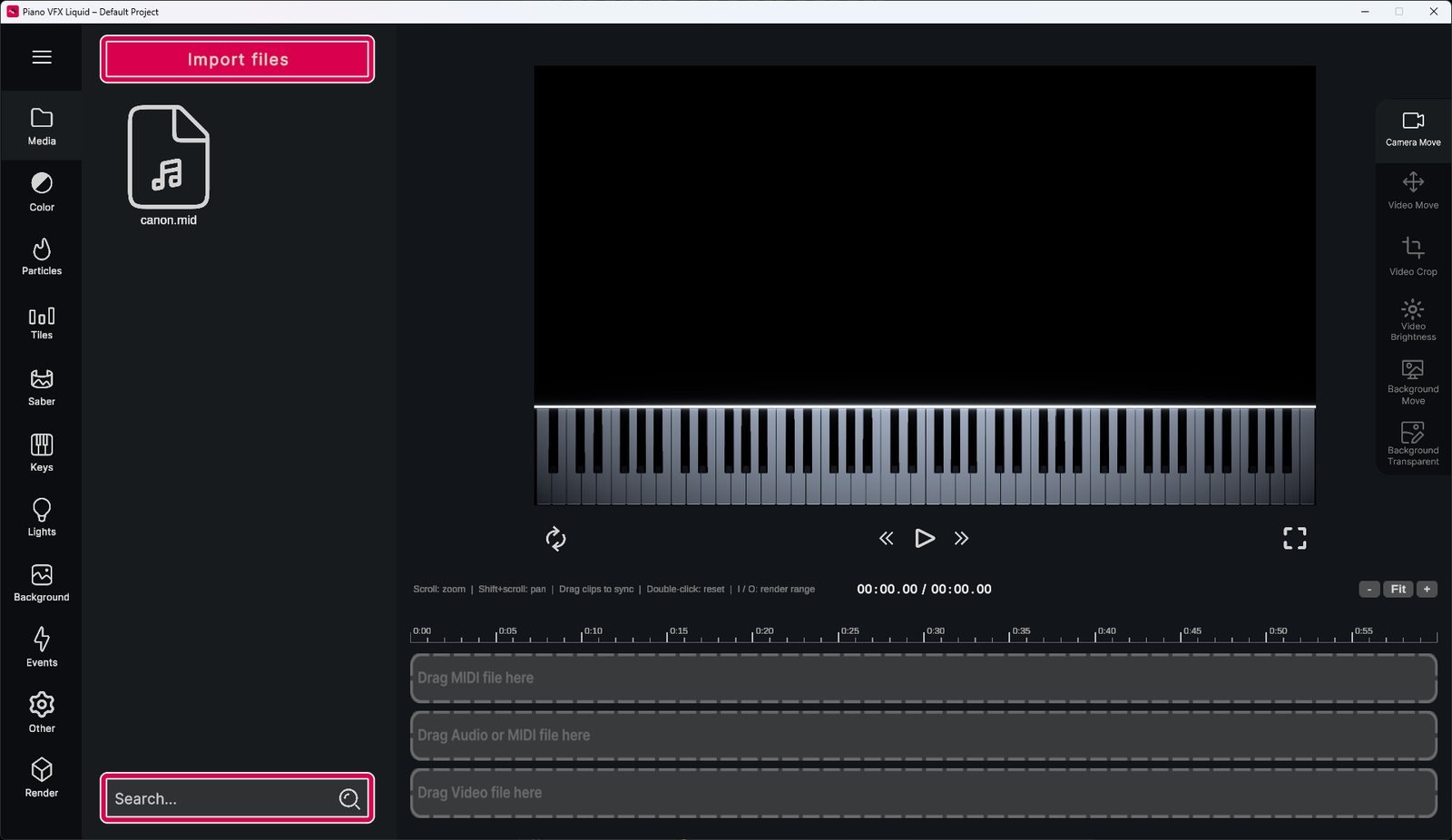Click the Audio or MIDI track drop zone
The height and width of the screenshot is (840, 1452).
924,736
